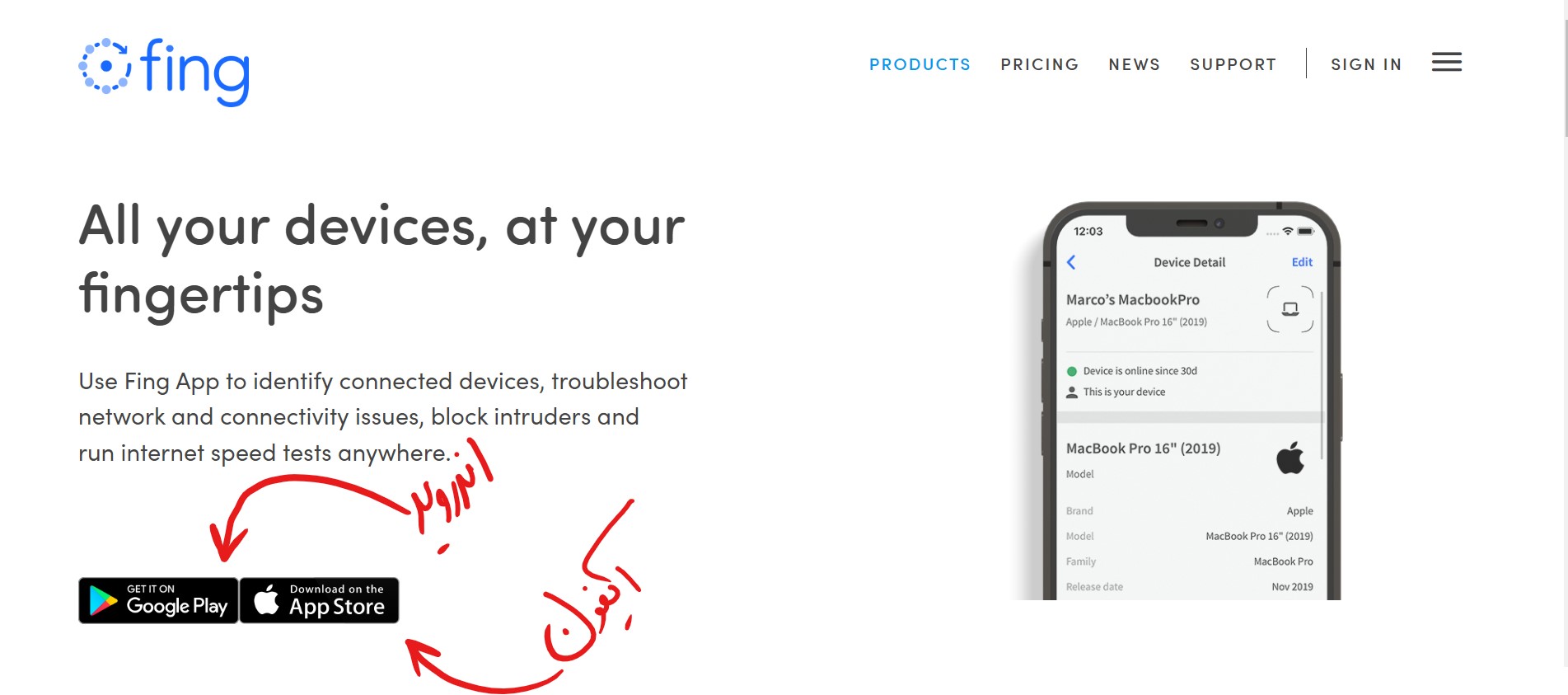The image size is (1568, 695).
Task: Click the Google Play badge
Action: (158, 600)
